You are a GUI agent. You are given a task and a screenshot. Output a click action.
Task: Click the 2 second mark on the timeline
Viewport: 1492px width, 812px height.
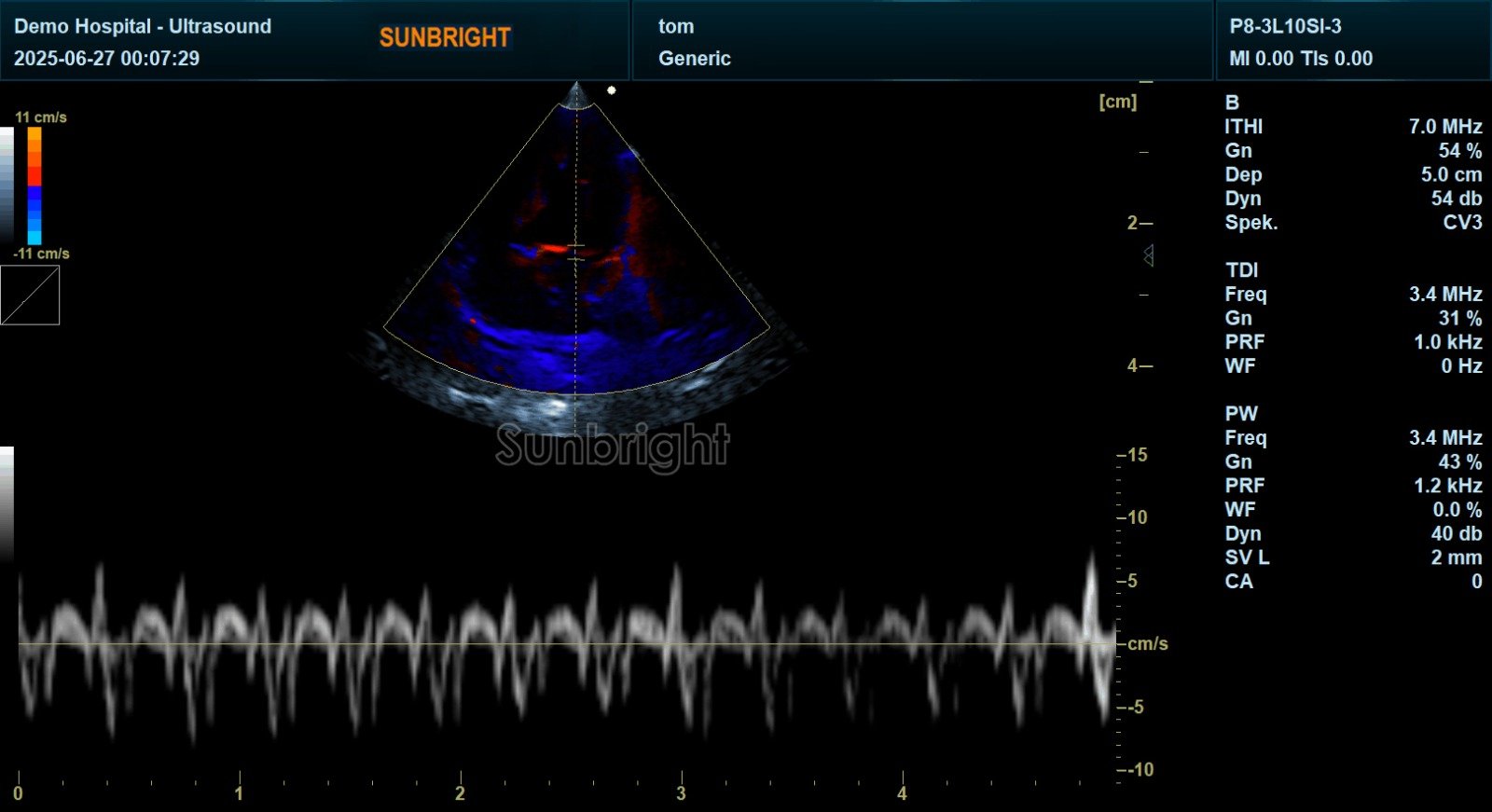pyautogui.click(x=460, y=793)
